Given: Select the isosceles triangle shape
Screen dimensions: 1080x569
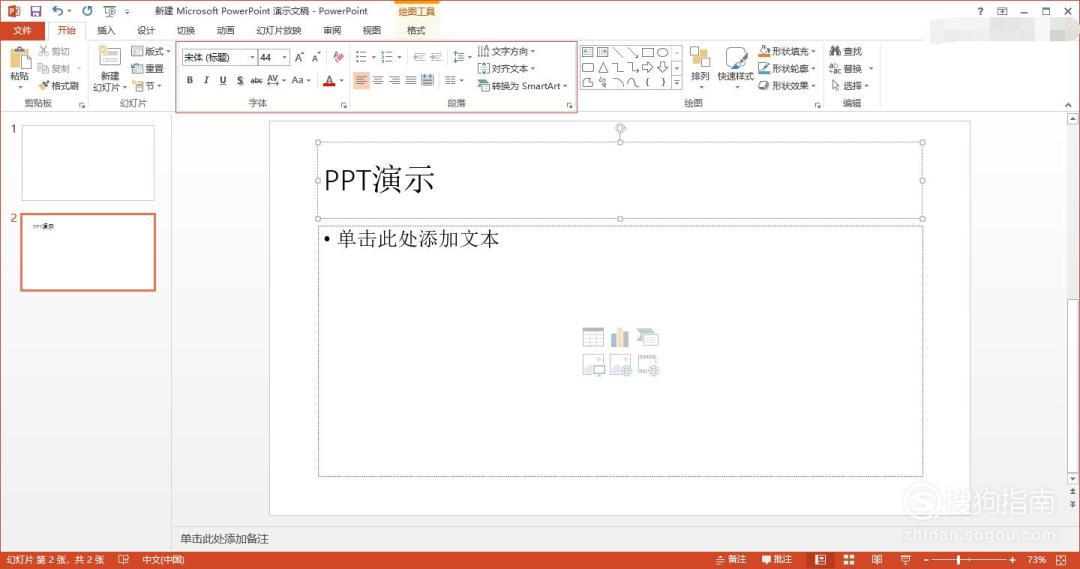Looking at the screenshot, I should 603,68.
